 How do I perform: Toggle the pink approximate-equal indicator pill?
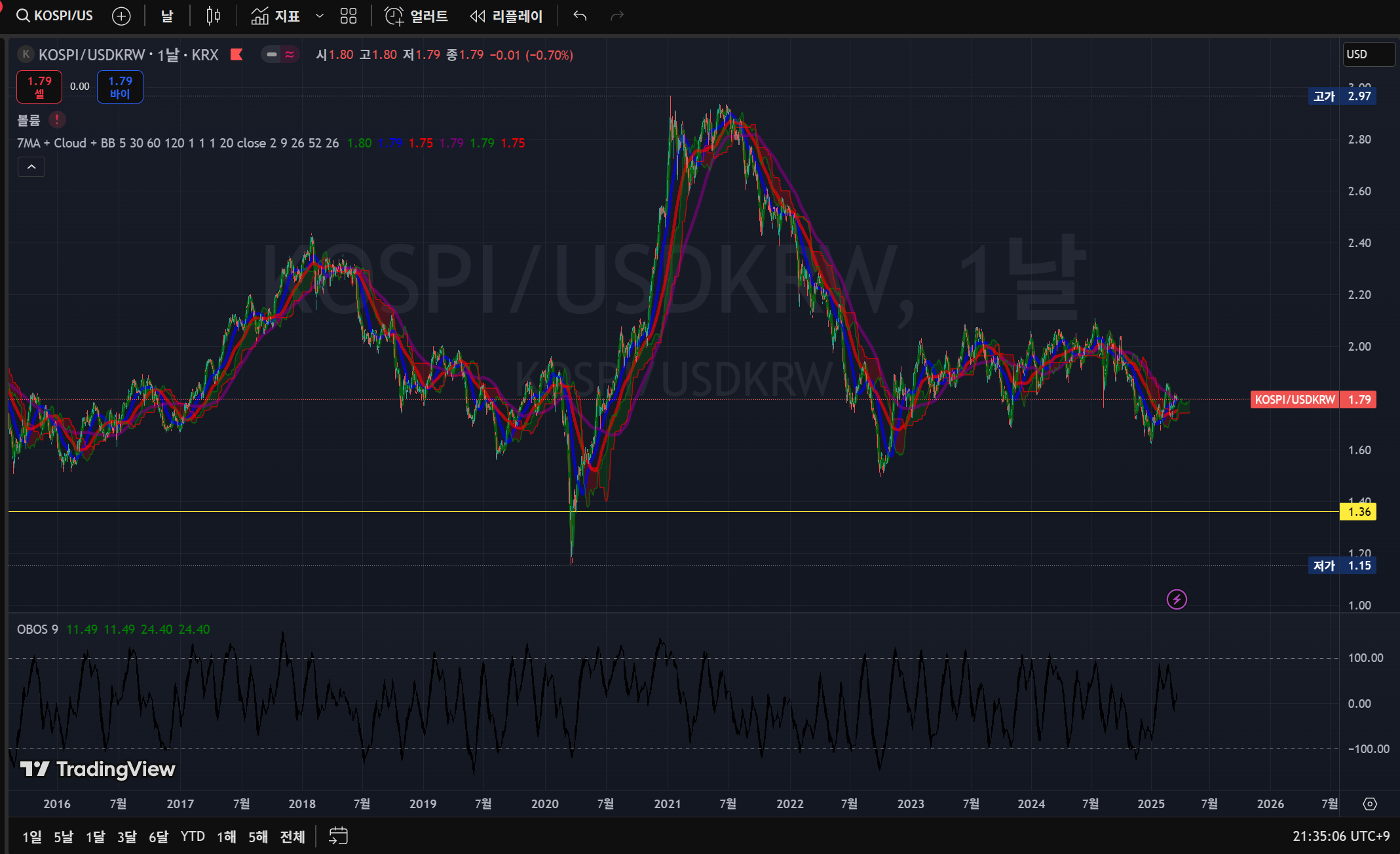[289, 54]
